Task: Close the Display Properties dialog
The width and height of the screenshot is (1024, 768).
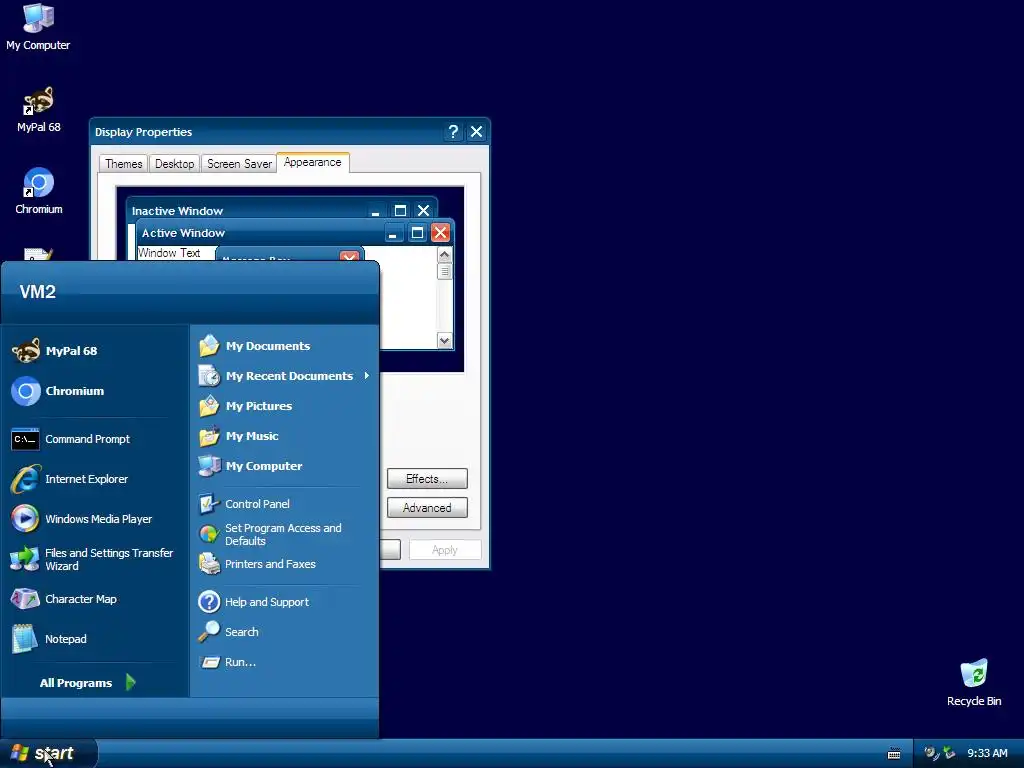Action: tap(477, 132)
